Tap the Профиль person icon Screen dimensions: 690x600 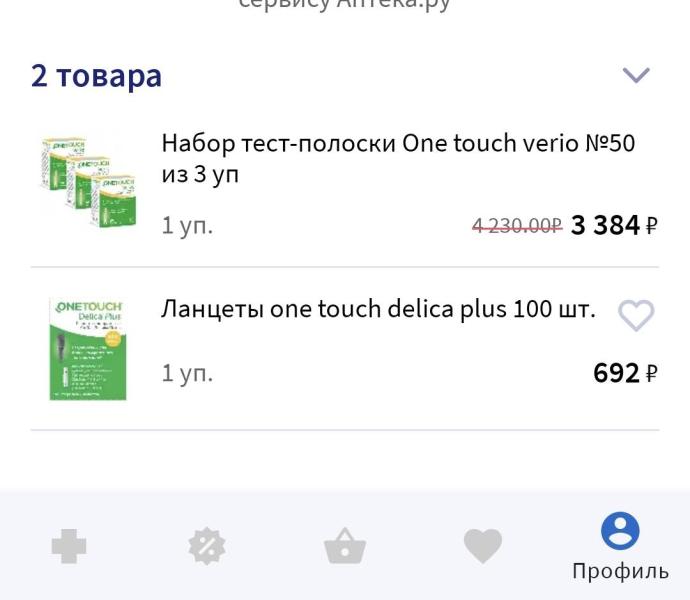(x=620, y=531)
